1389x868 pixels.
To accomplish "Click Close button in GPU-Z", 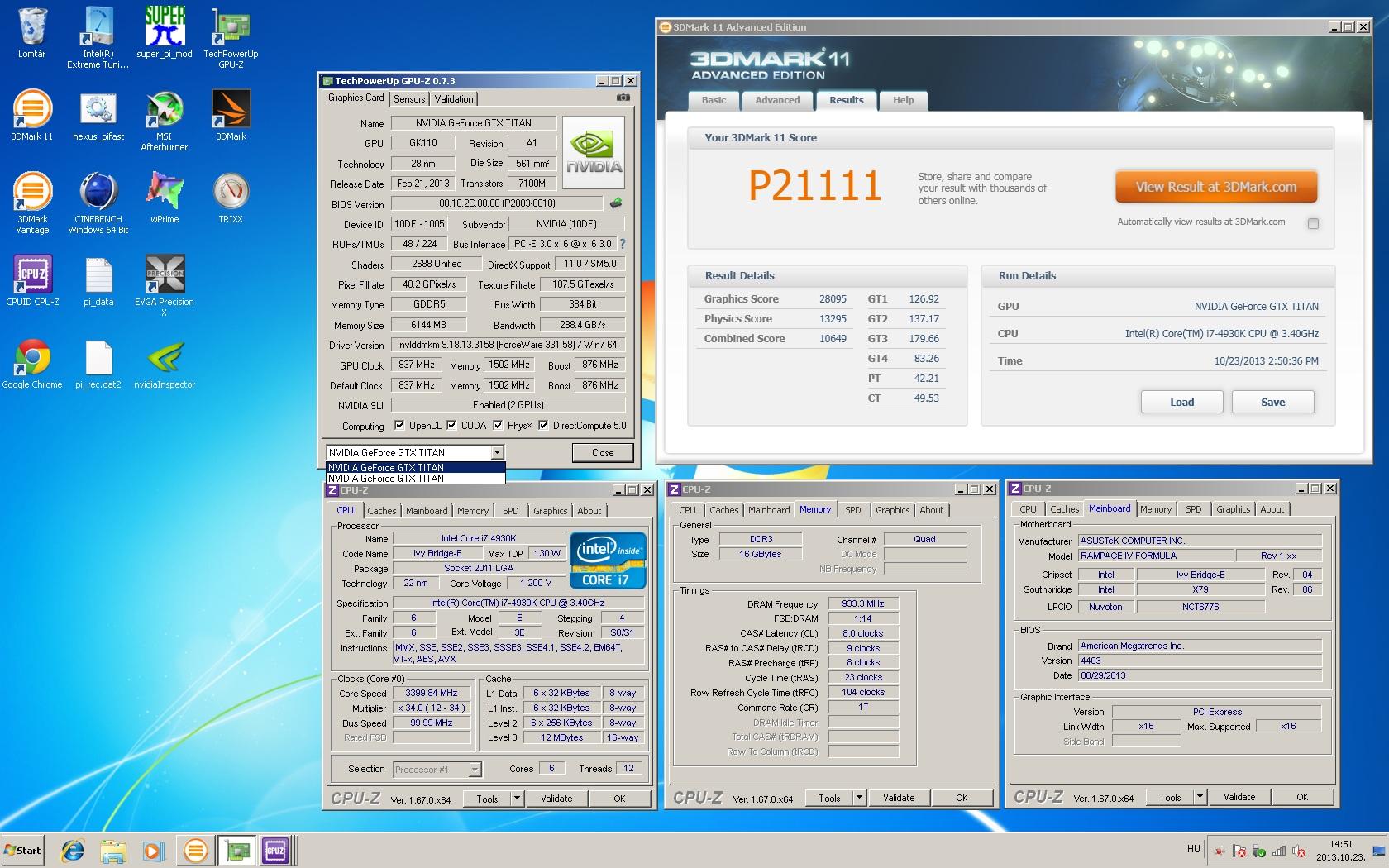I will (x=603, y=453).
